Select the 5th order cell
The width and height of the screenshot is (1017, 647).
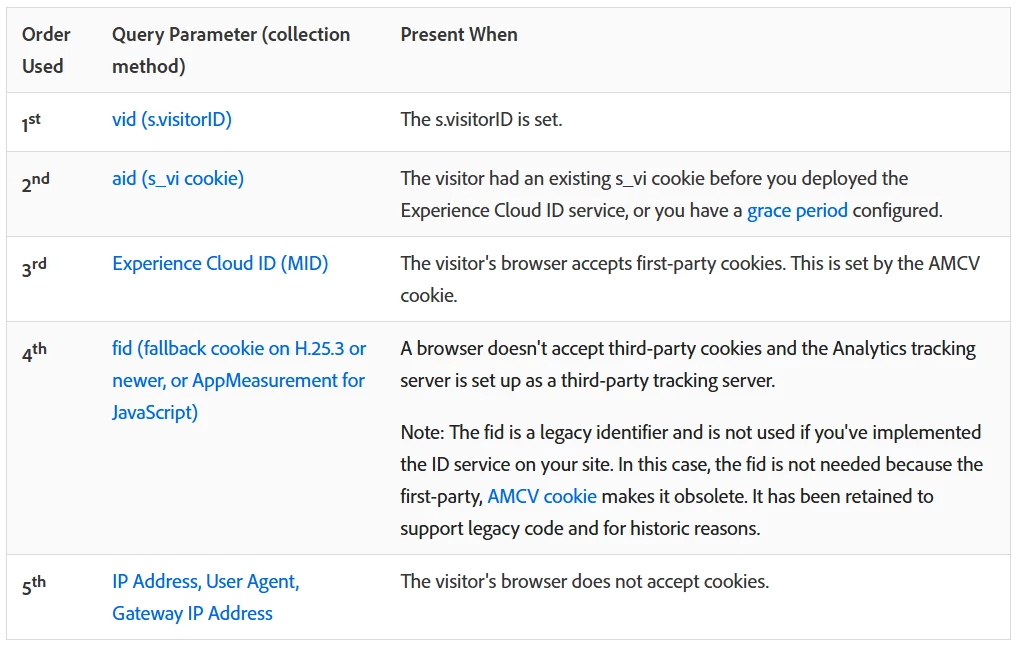[34, 584]
